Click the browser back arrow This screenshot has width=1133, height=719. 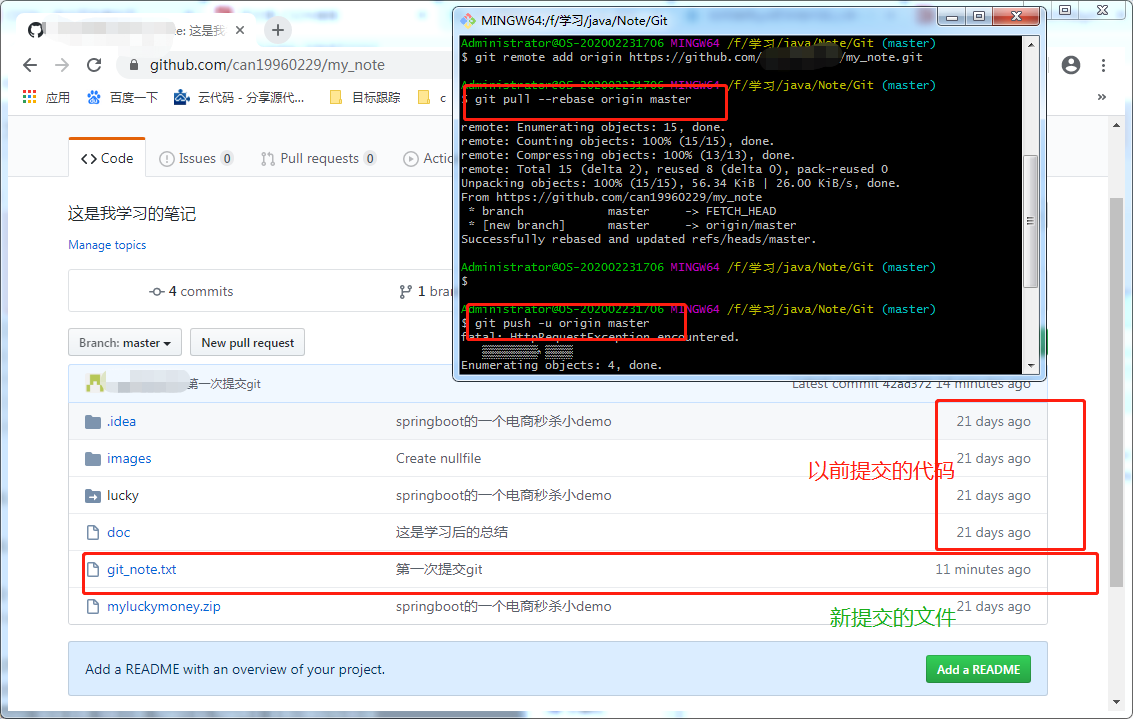[30, 65]
